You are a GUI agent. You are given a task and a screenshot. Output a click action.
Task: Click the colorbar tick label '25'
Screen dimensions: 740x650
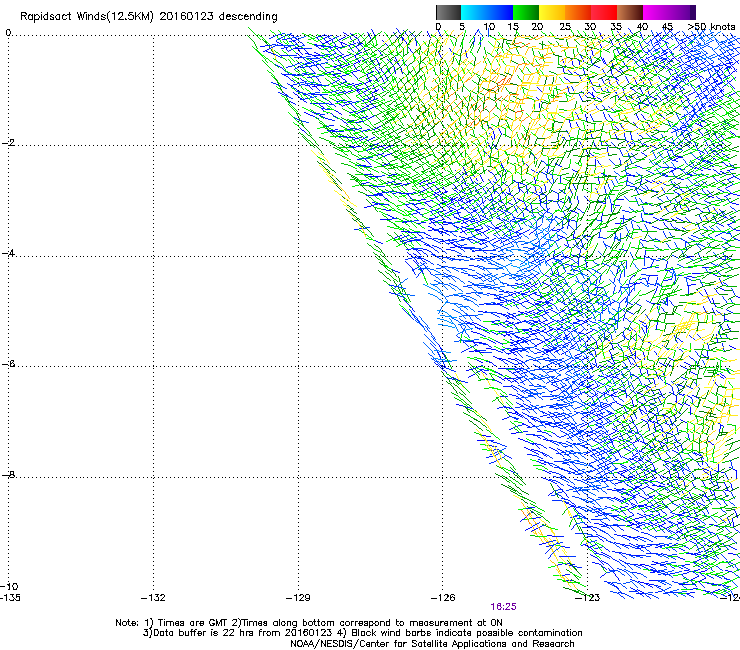(565, 27)
